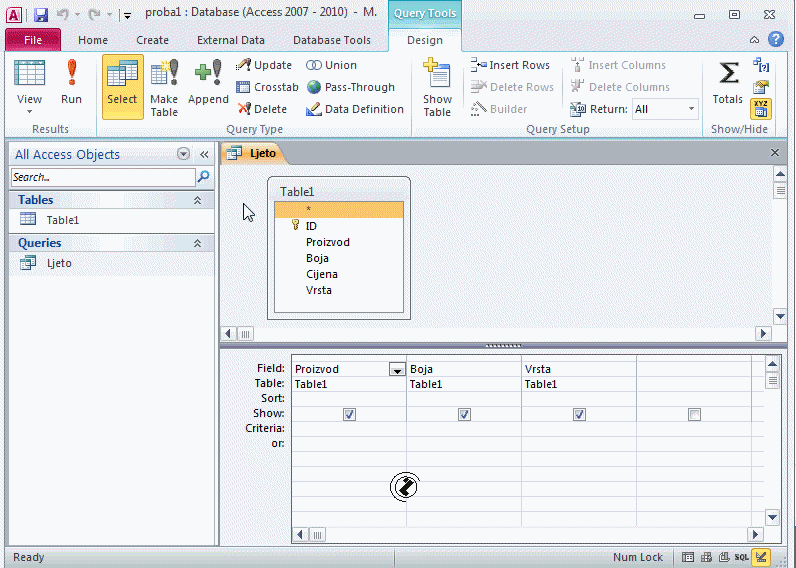Enable Show checkbox in empty fourth column
Screen dimensions: 796x568
point(694,414)
